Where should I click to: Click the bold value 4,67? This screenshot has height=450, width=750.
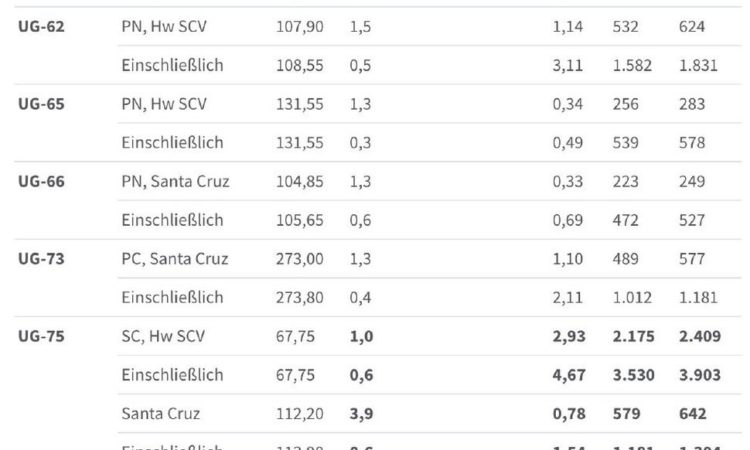pos(569,375)
